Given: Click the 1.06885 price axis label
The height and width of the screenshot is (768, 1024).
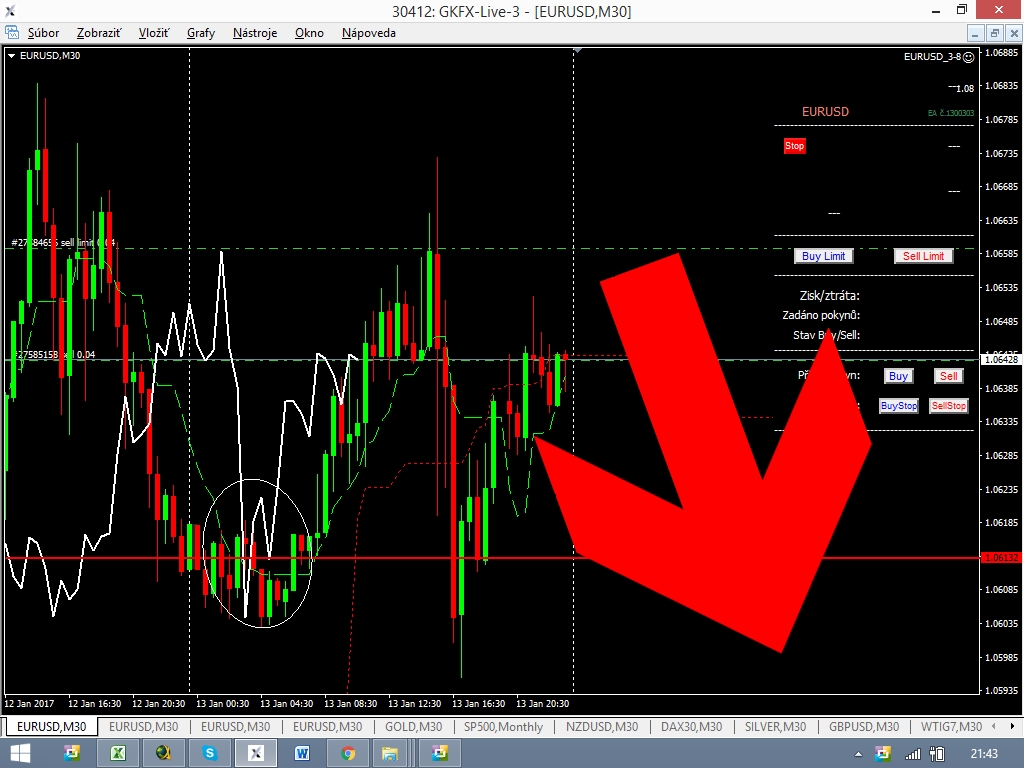Looking at the screenshot, I should click(1001, 53).
